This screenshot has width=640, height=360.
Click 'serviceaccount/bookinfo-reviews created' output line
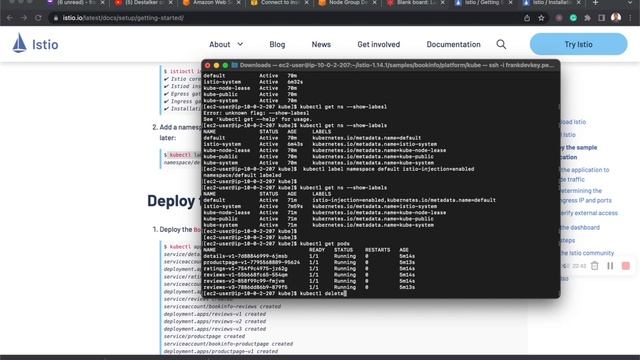[x=222, y=307]
